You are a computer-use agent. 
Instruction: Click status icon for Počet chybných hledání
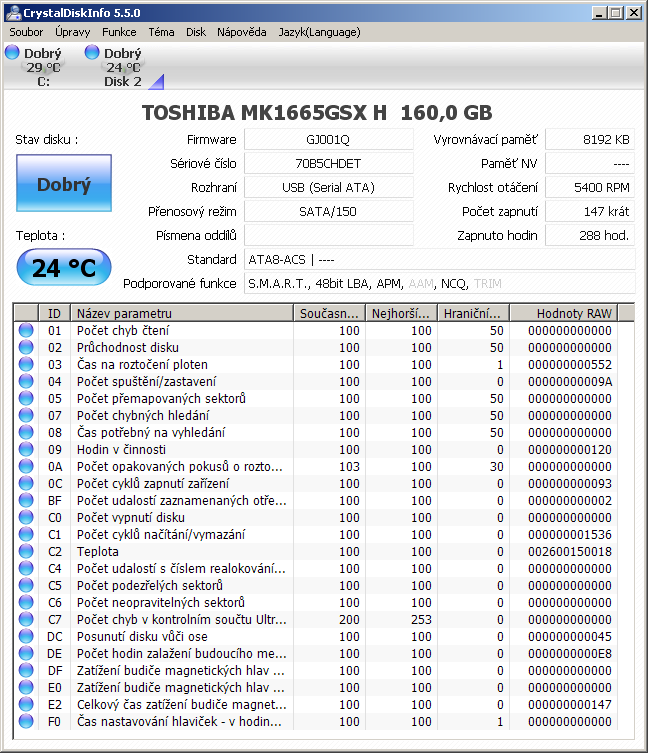pos(26,415)
